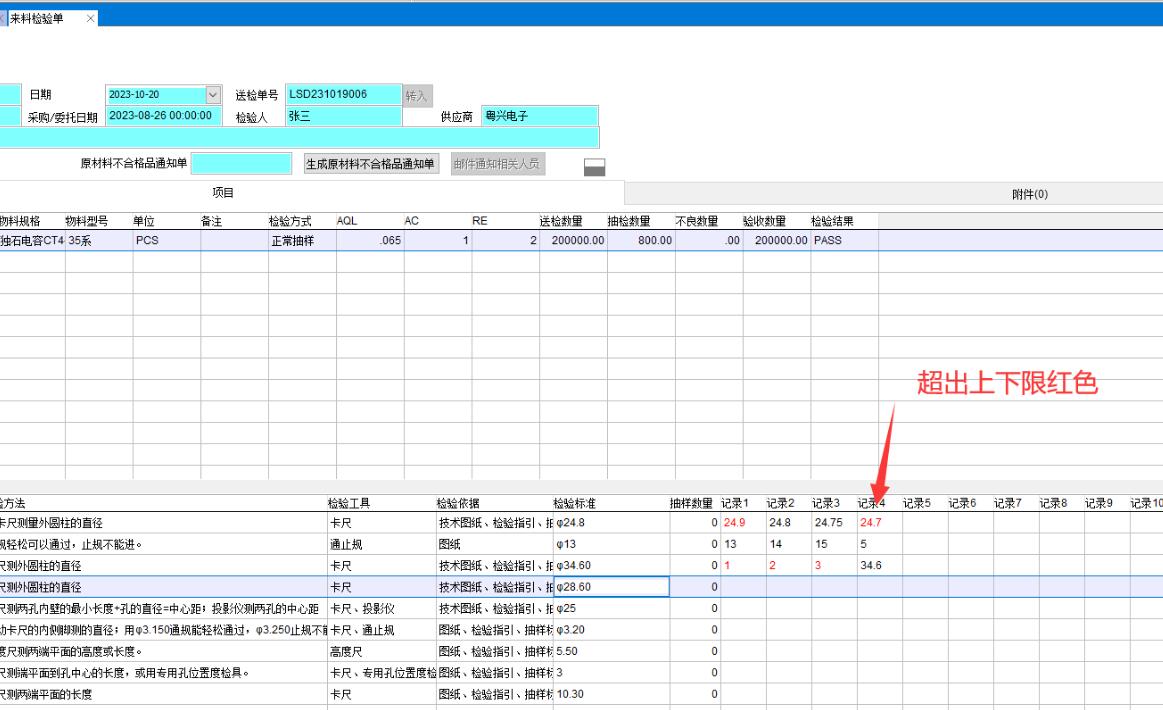Click the 采购/委托日期 datetime field
The image size is (1163, 710).
pyautogui.click(x=163, y=116)
